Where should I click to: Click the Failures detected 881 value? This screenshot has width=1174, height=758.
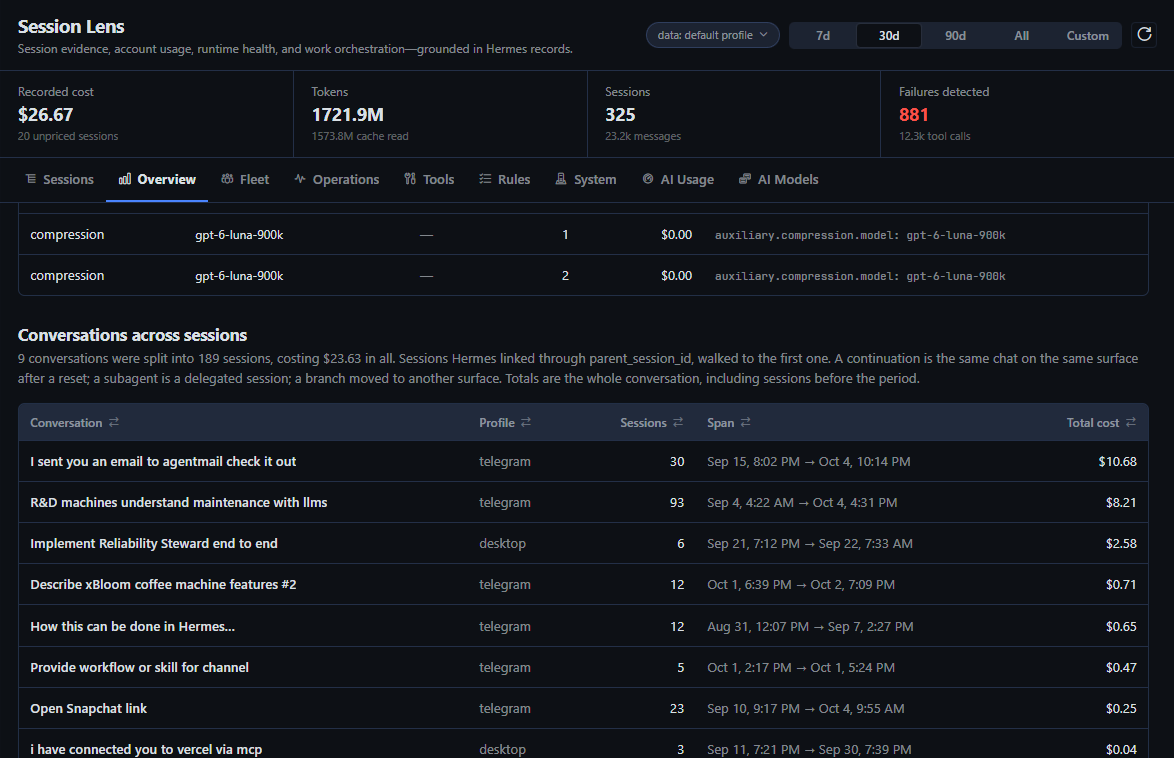click(x=913, y=115)
